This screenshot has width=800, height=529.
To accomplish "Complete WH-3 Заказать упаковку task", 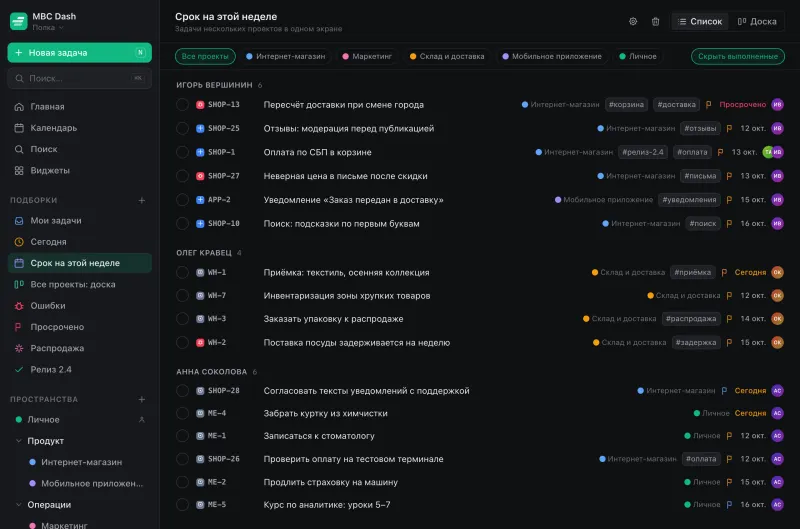I will click(x=182, y=319).
